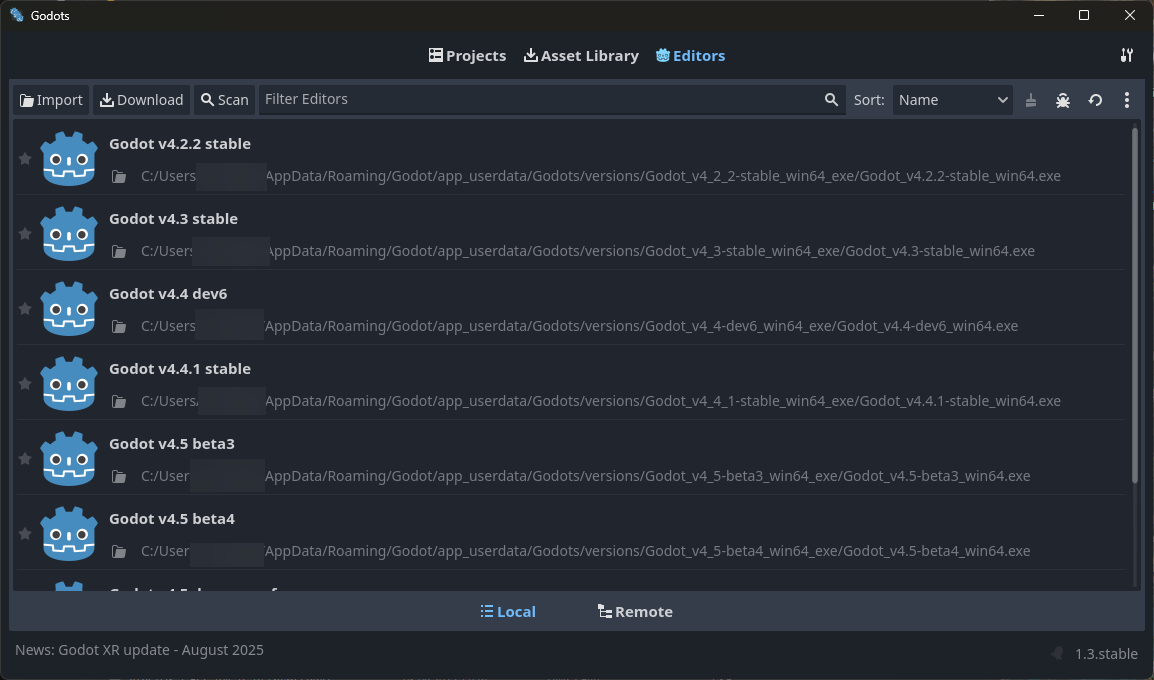
Task: Click into the Filter Editors field
Action: (540, 100)
